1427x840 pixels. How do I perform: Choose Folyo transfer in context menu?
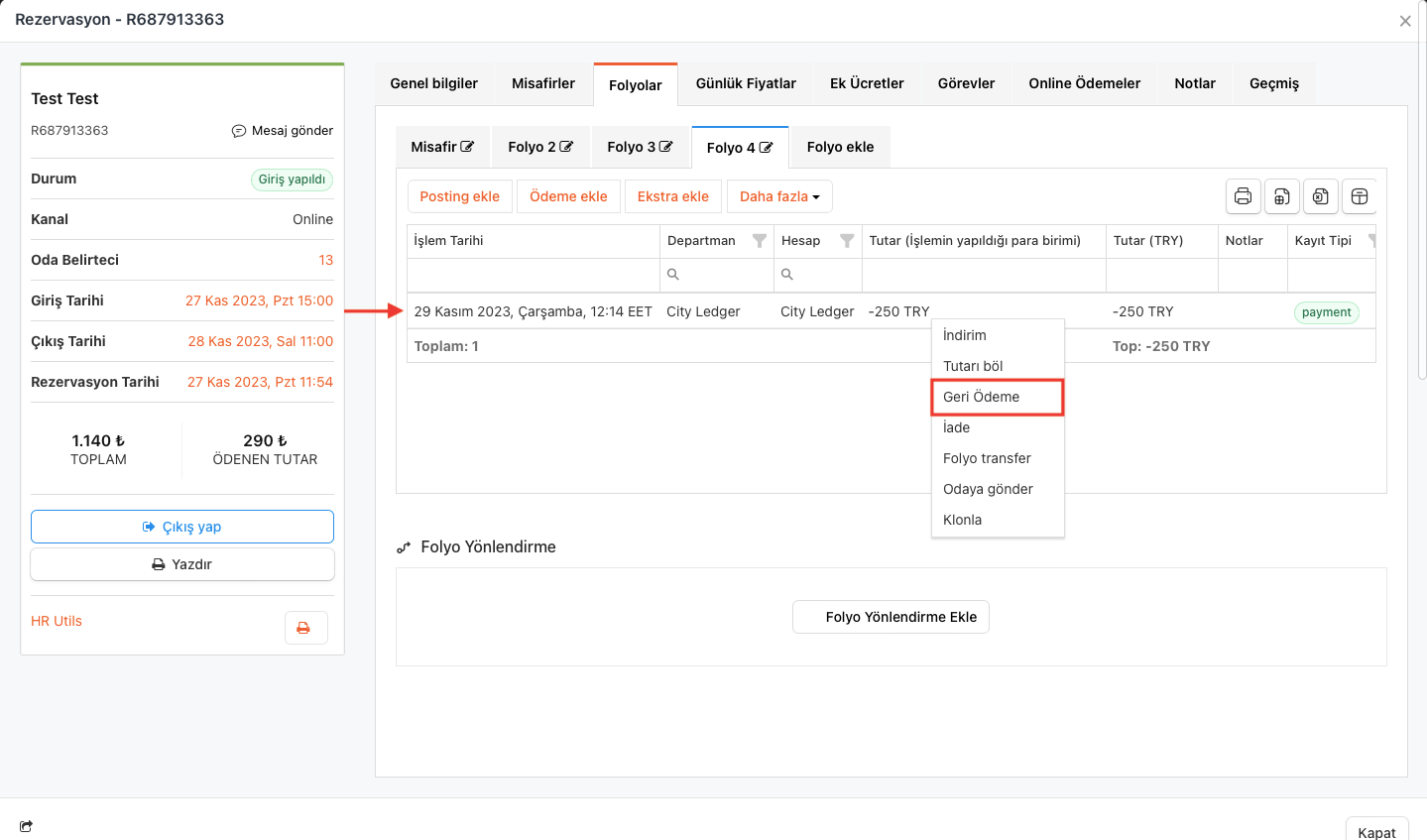pyautogui.click(x=987, y=458)
